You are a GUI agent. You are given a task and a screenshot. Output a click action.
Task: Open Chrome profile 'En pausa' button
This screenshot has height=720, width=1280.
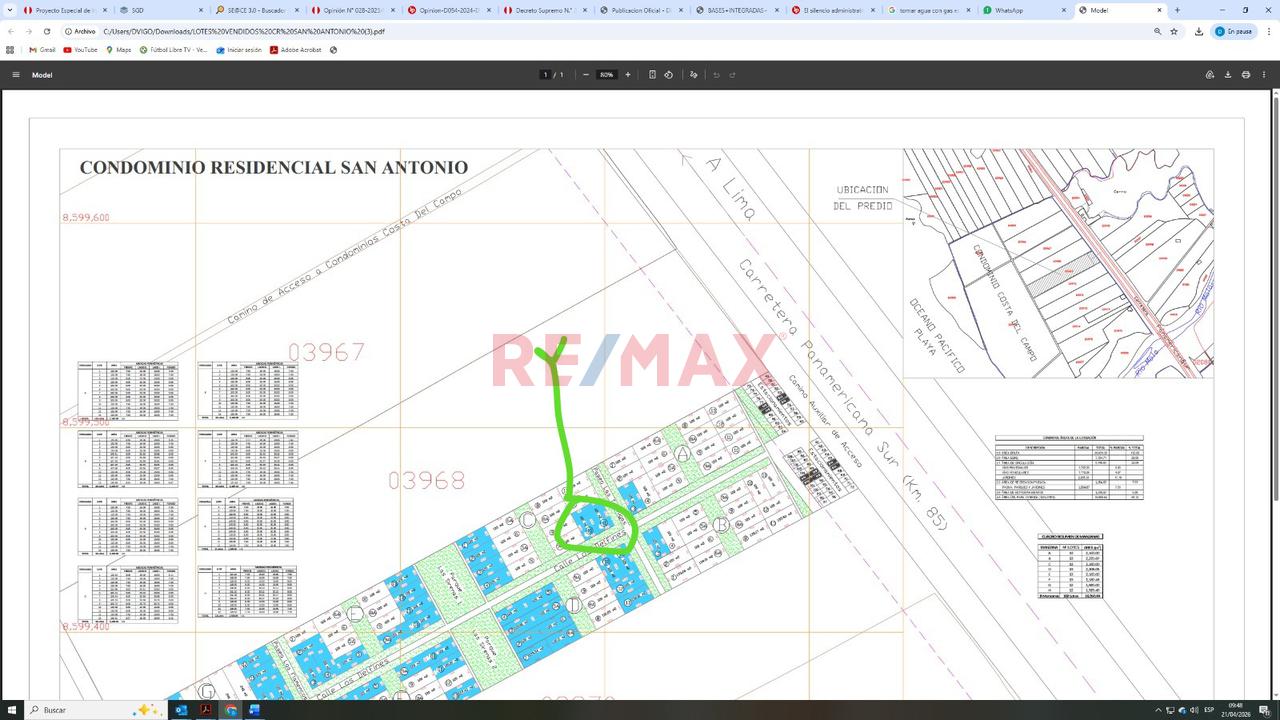(x=1233, y=31)
